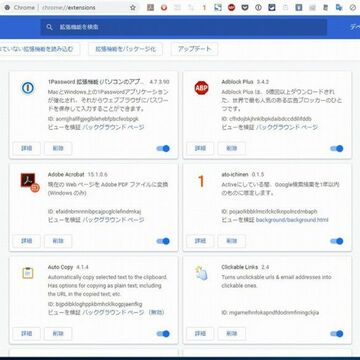Screen dimensions: 360x360
Task: Disable the Auto Copy extension toggle
Action: tap(163, 334)
